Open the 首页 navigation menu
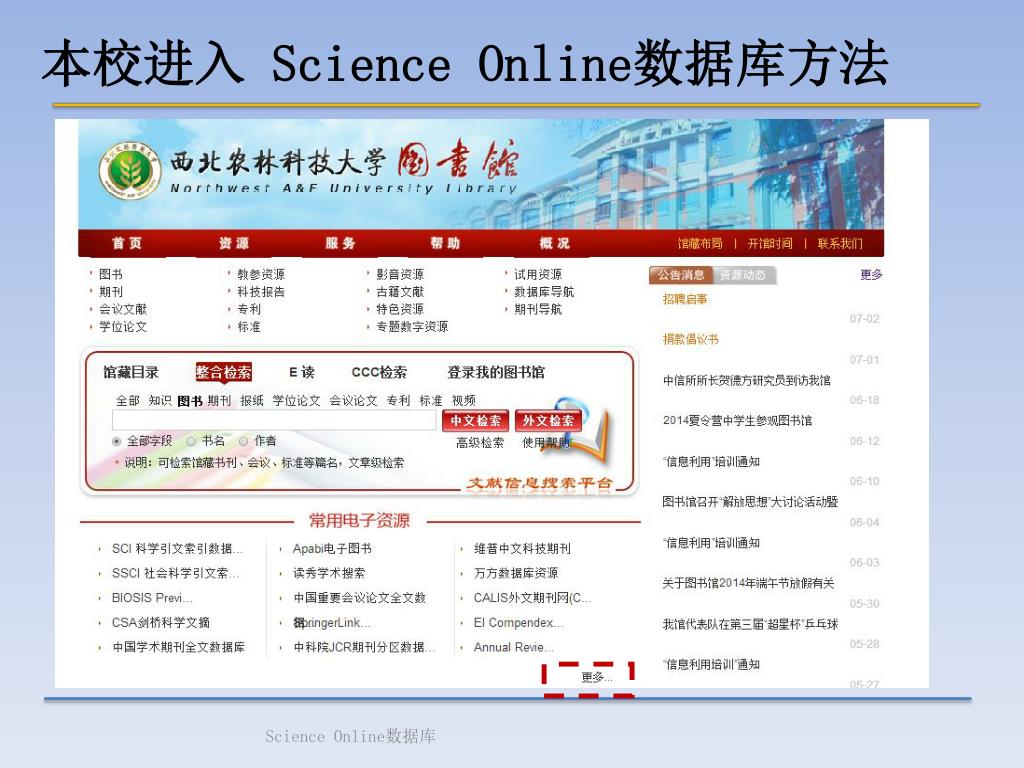This screenshot has width=1024, height=768. (x=127, y=243)
